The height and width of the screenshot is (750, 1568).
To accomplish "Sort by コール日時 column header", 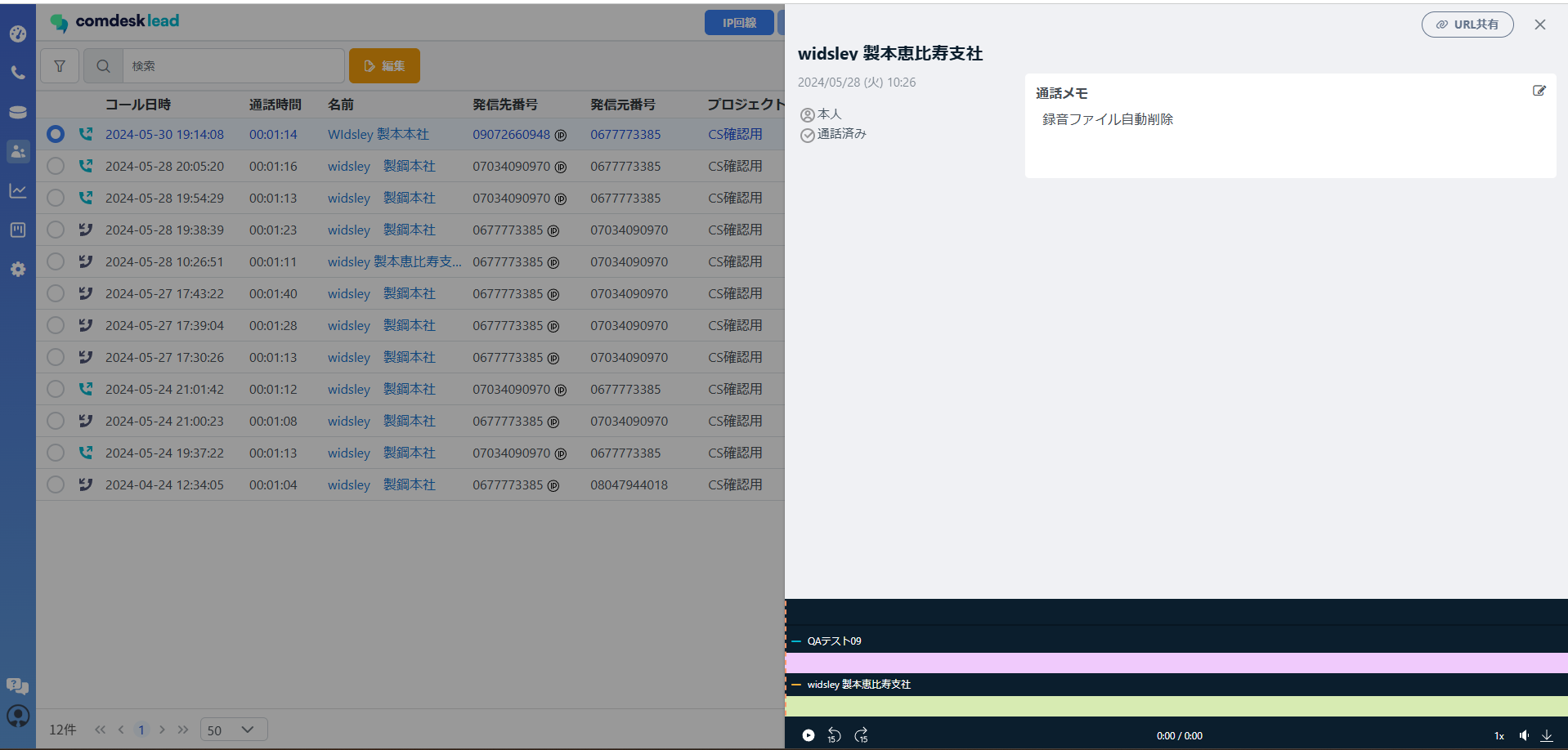I will point(138,105).
